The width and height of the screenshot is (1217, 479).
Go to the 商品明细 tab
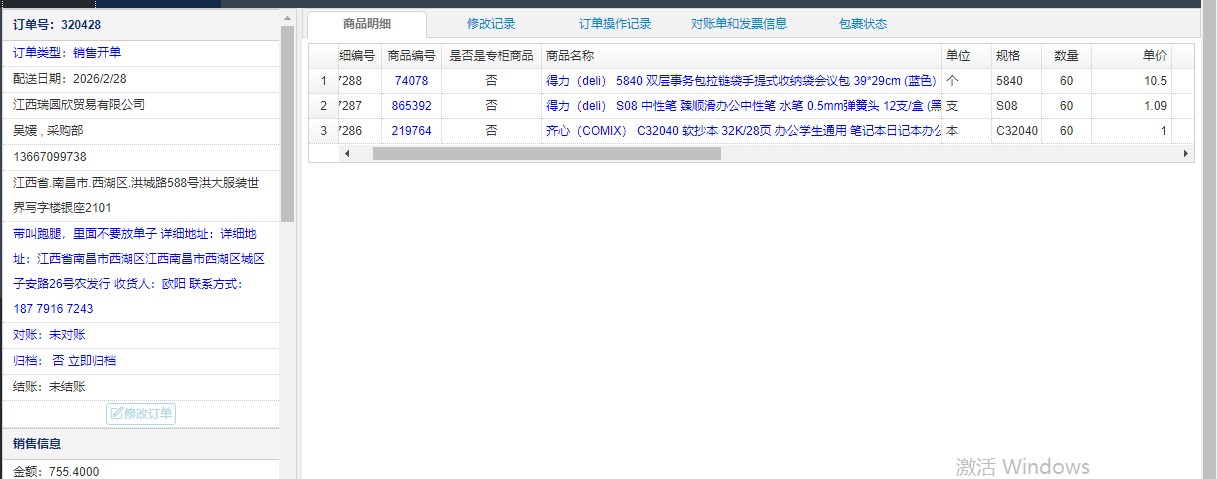click(x=367, y=24)
